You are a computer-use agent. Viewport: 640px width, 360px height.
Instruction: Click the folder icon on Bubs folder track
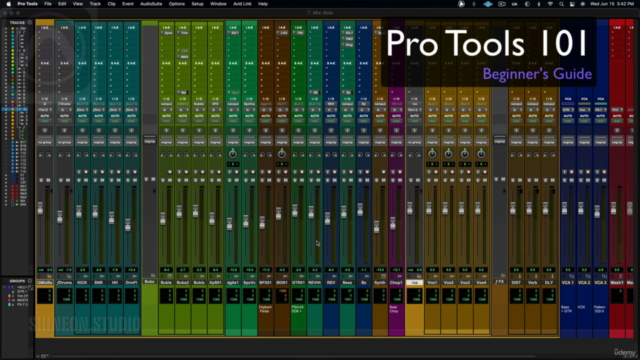153,276
